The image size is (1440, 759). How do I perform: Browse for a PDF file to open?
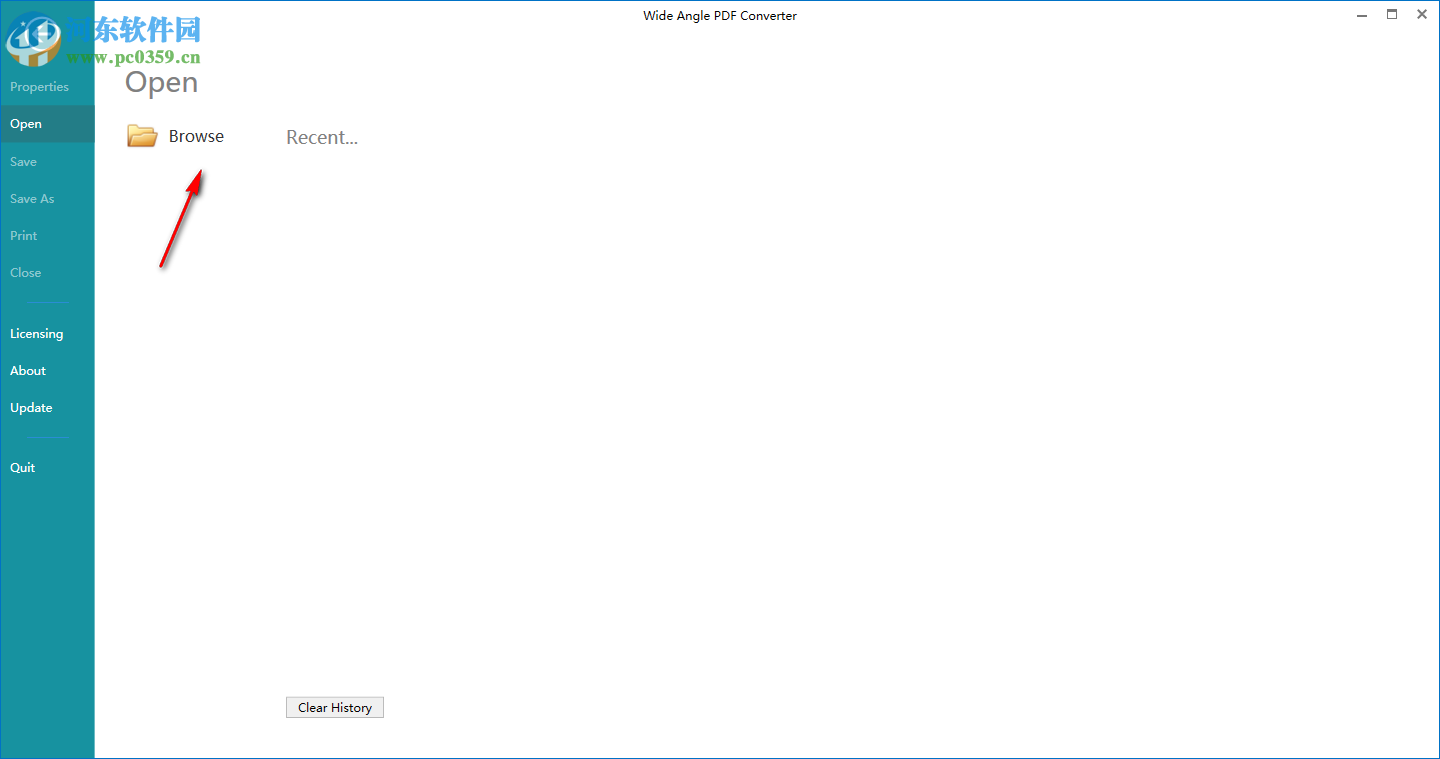[196, 135]
